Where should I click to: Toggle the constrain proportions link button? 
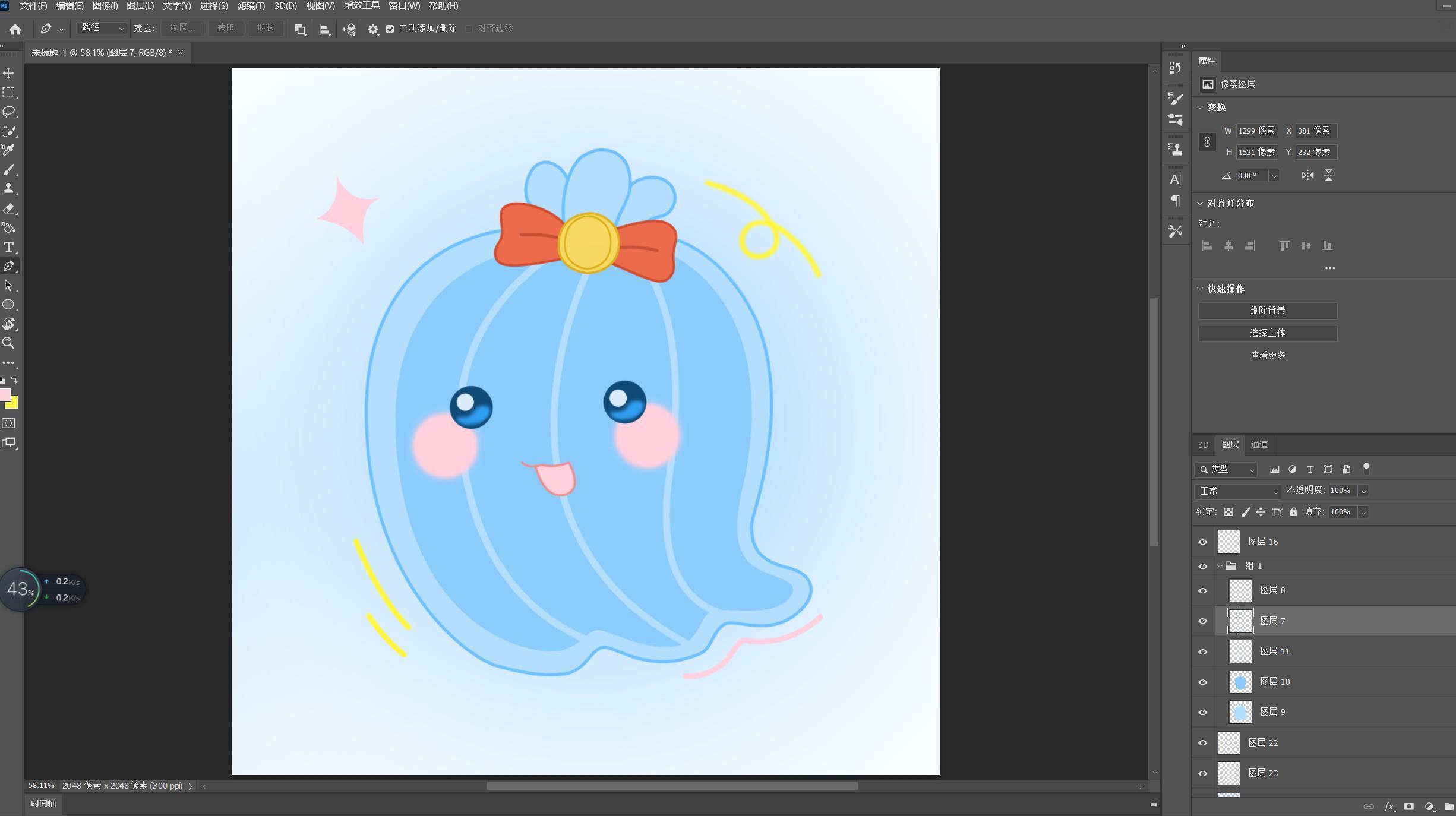[1207, 142]
